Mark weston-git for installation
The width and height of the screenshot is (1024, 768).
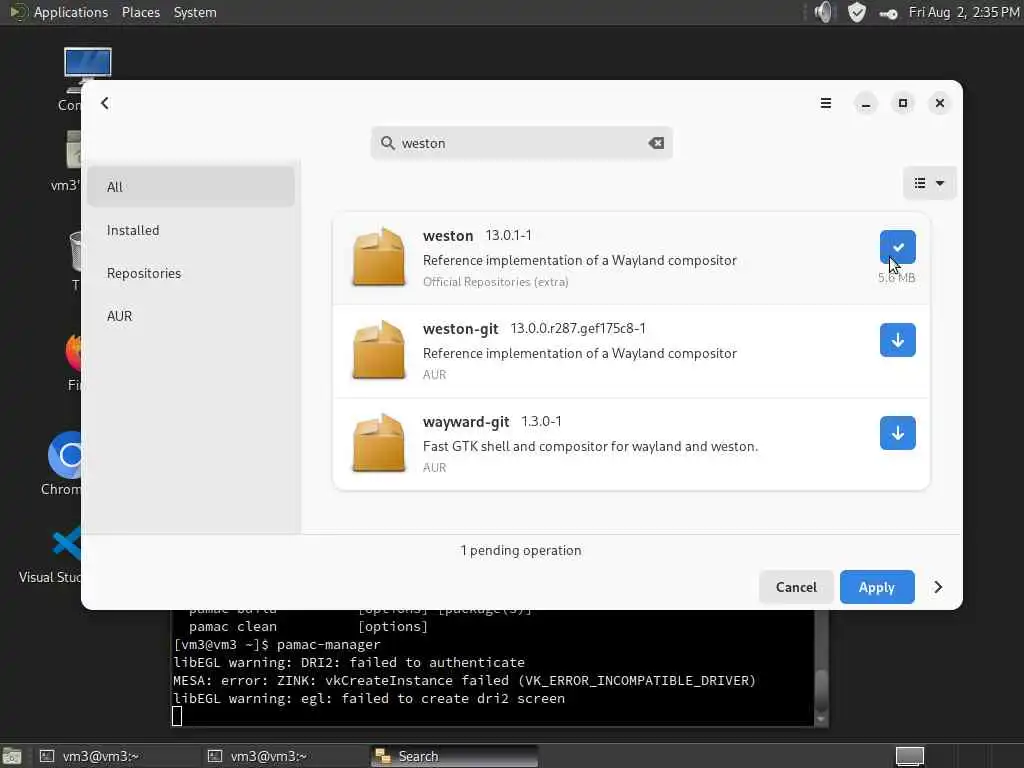(897, 340)
